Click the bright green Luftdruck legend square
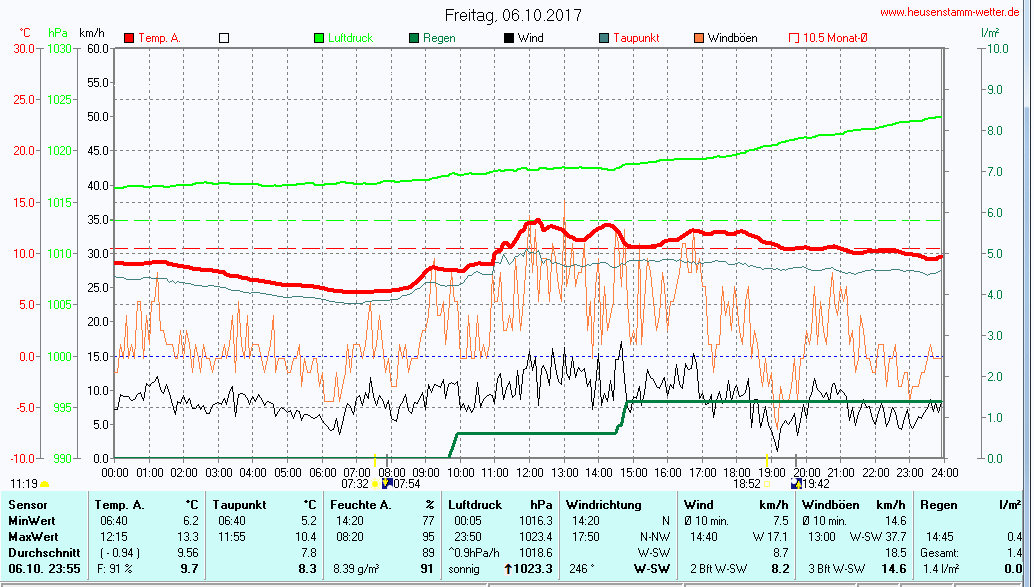Viewport: 1034px width, 587px height. 319,38
